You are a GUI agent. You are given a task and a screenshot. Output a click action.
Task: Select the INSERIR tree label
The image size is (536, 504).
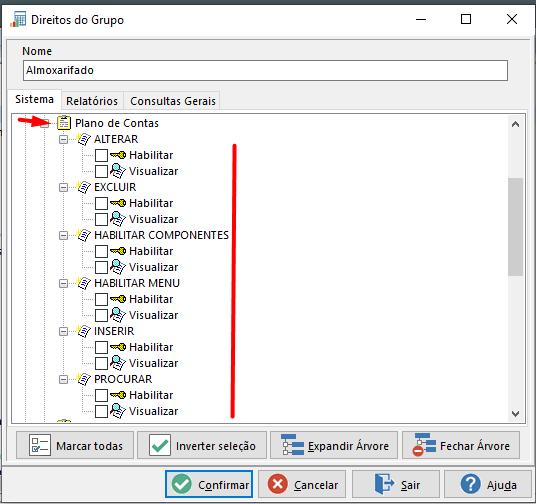114,331
